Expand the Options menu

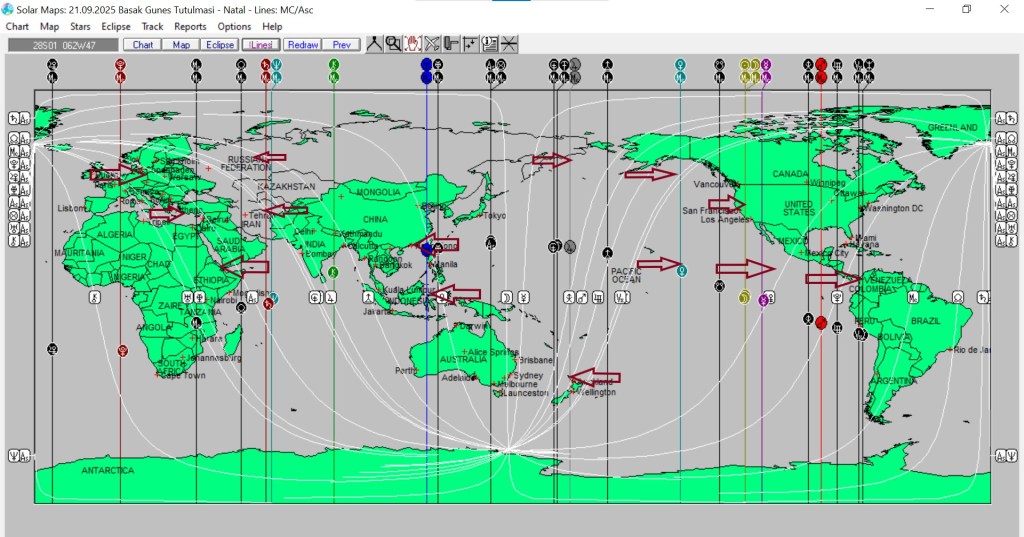click(x=234, y=27)
